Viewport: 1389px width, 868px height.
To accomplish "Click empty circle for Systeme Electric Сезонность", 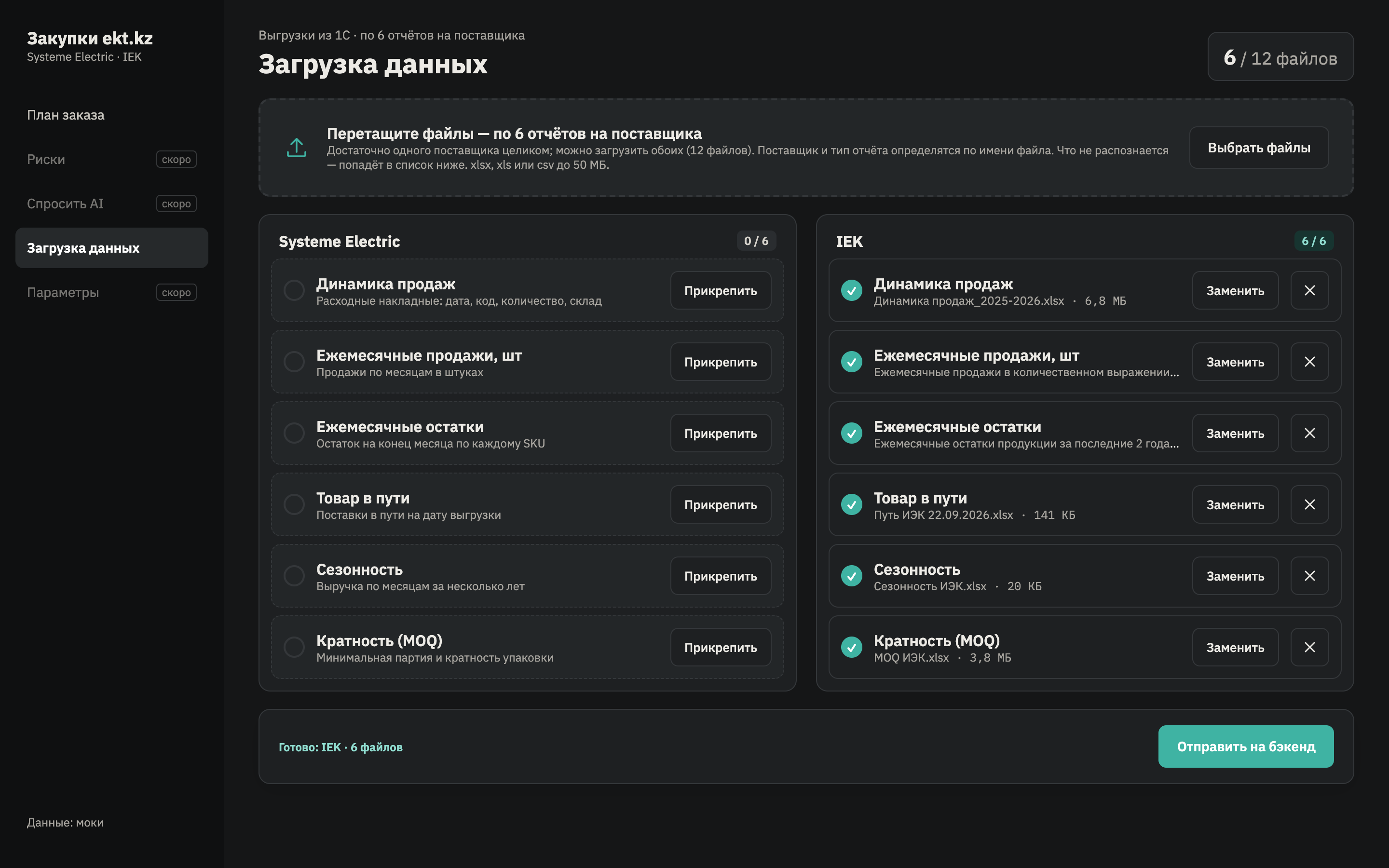I will [x=294, y=576].
